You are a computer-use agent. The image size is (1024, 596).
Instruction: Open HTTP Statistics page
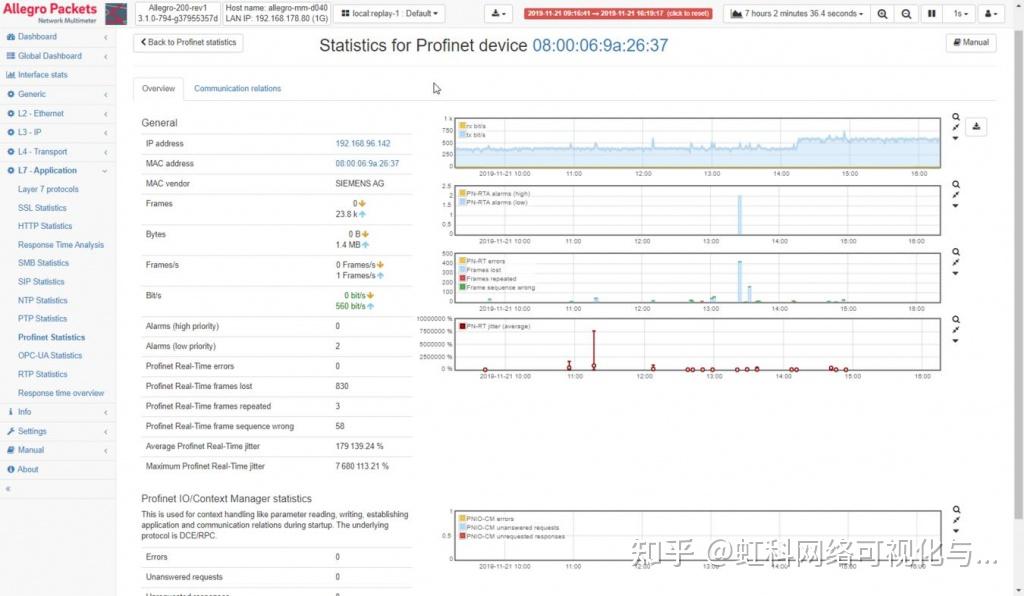point(45,226)
